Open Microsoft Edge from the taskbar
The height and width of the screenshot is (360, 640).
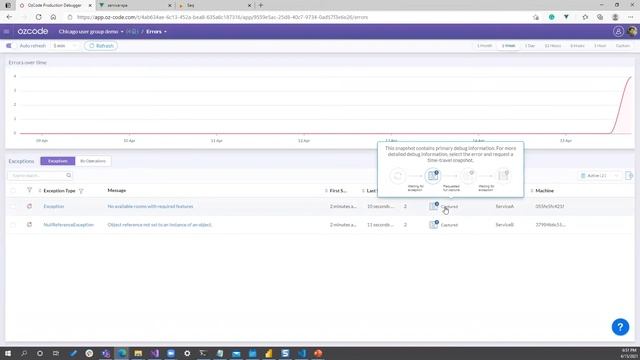tap(122, 353)
